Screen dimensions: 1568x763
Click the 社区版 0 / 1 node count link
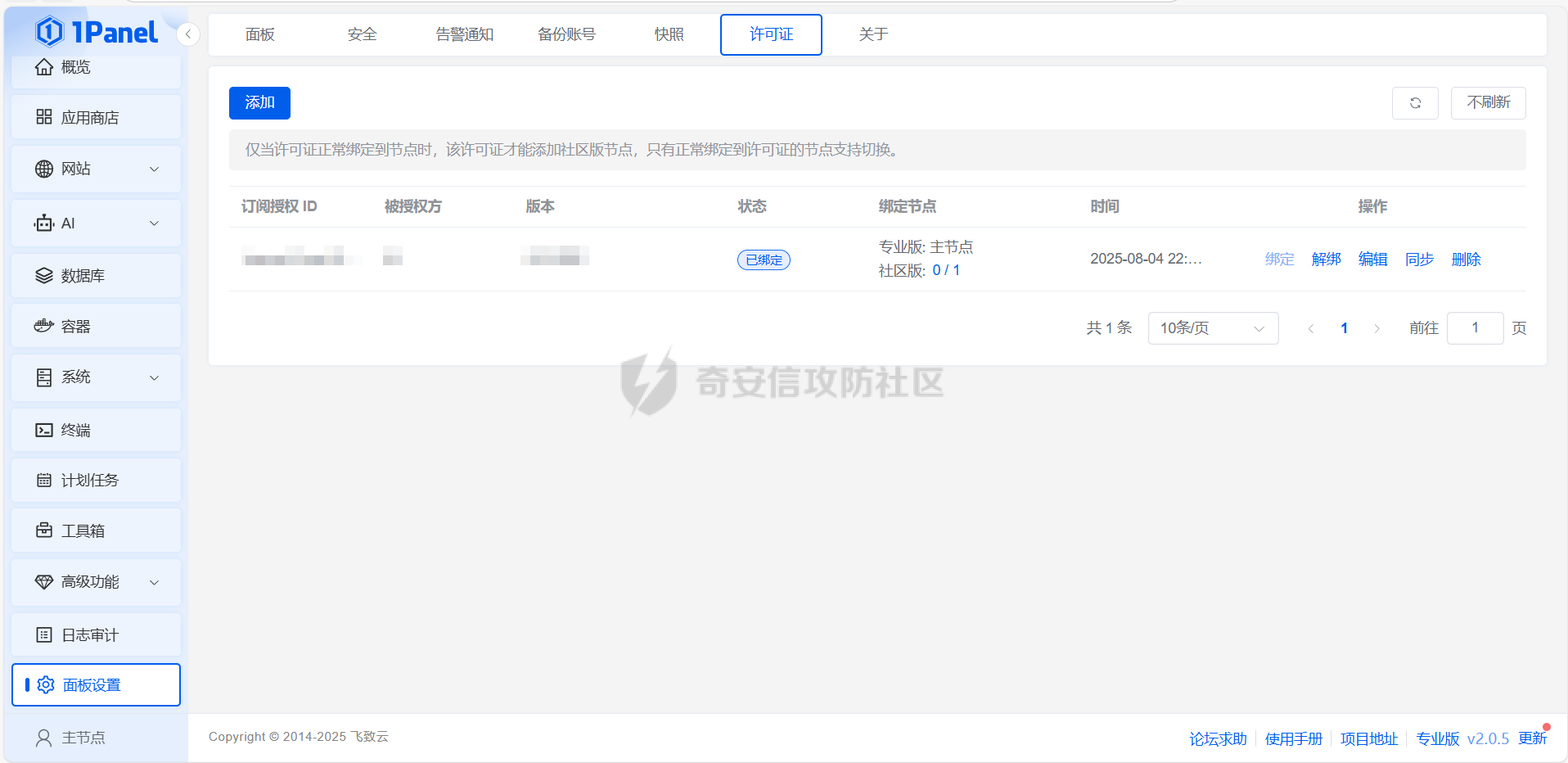(946, 270)
